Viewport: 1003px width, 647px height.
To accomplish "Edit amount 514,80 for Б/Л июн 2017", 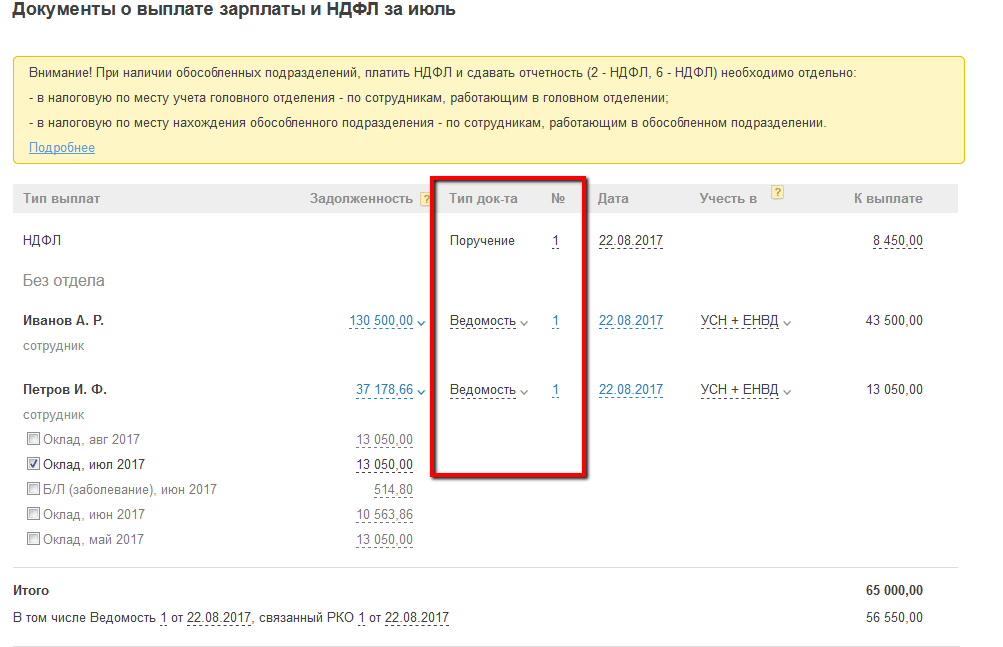I will tap(393, 490).
